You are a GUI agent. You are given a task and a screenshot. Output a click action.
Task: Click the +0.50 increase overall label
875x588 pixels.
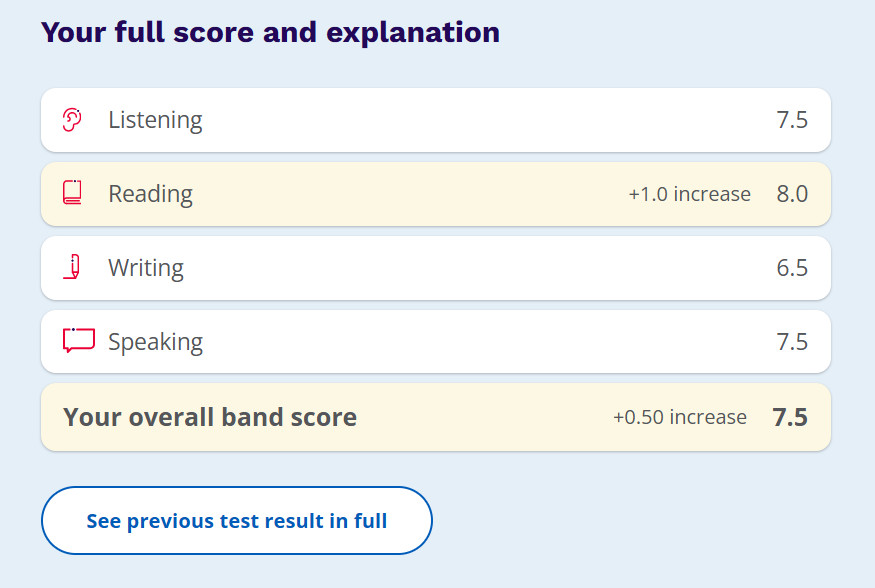680,417
